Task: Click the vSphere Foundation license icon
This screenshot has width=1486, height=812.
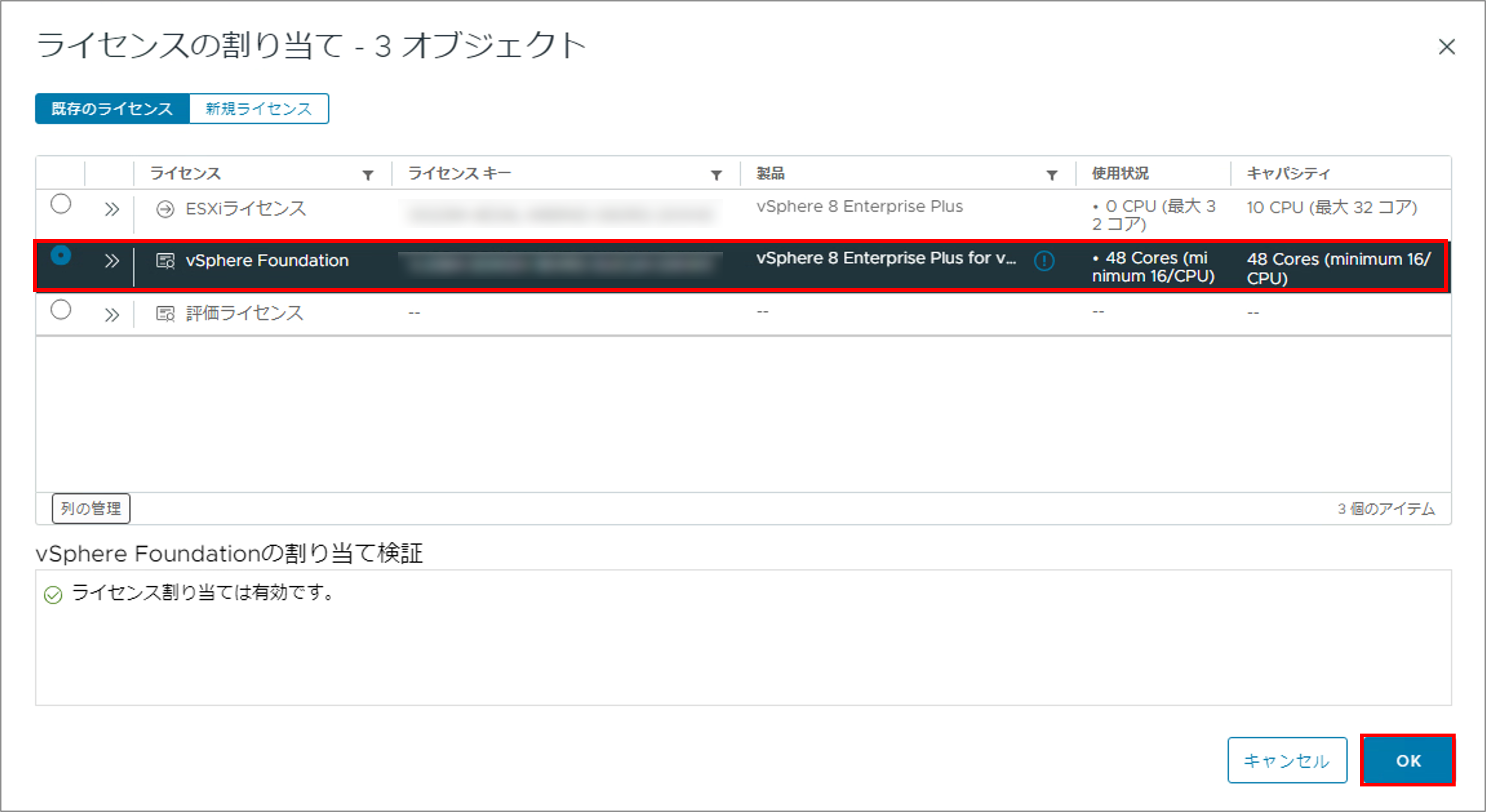Action: tap(165, 261)
